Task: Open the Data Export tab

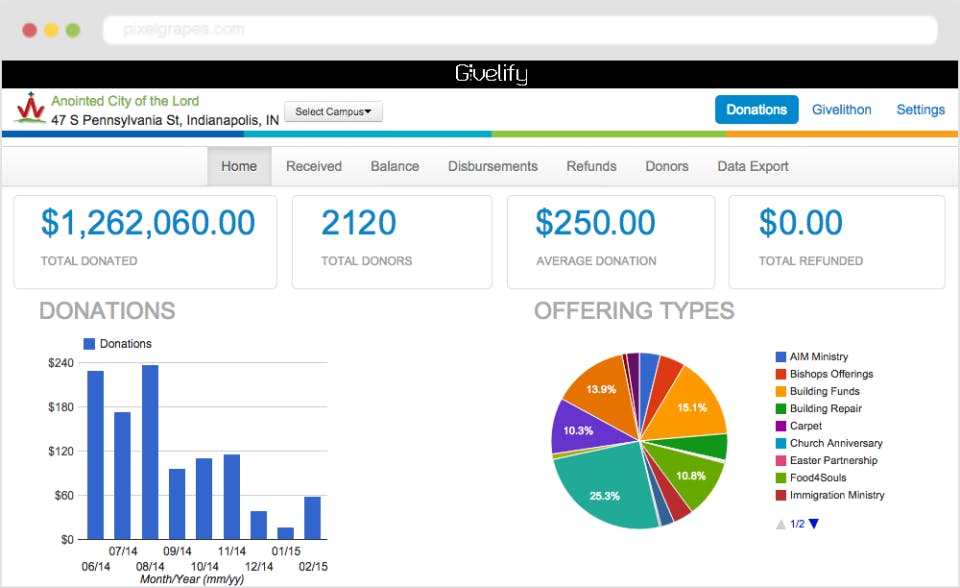Action: (x=752, y=166)
